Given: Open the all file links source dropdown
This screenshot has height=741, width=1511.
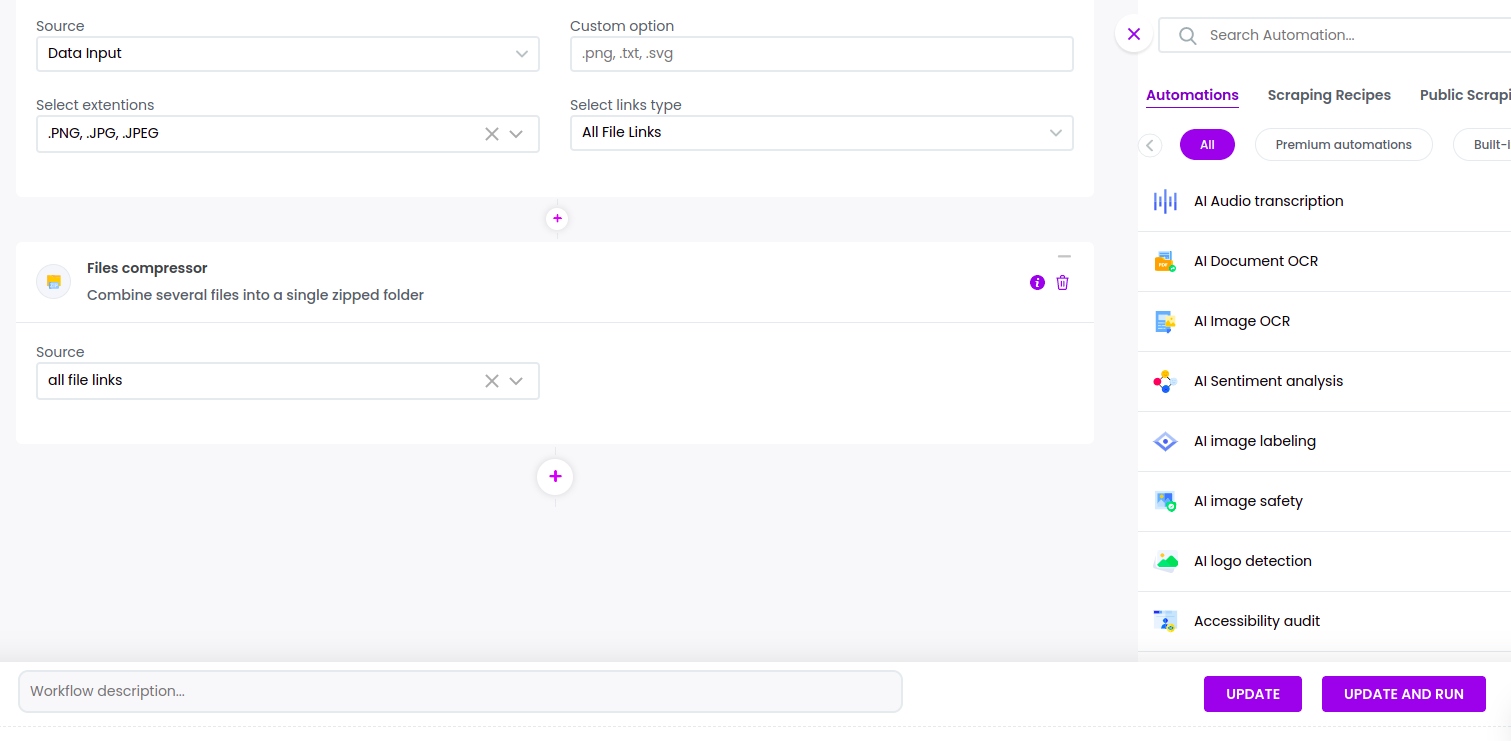Looking at the screenshot, I should (x=516, y=381).
